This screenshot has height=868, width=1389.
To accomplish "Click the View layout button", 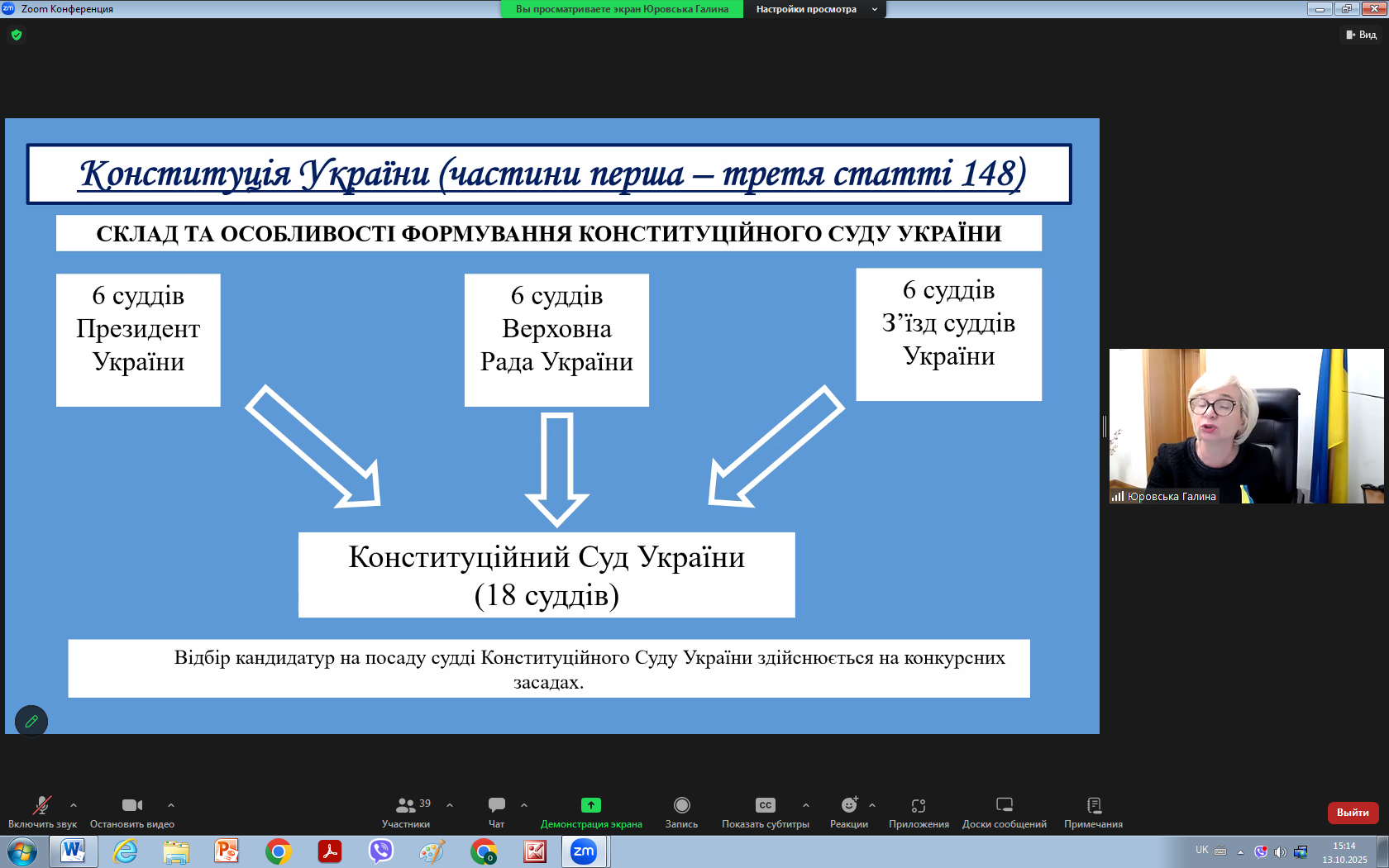I will pos(1361,35).
